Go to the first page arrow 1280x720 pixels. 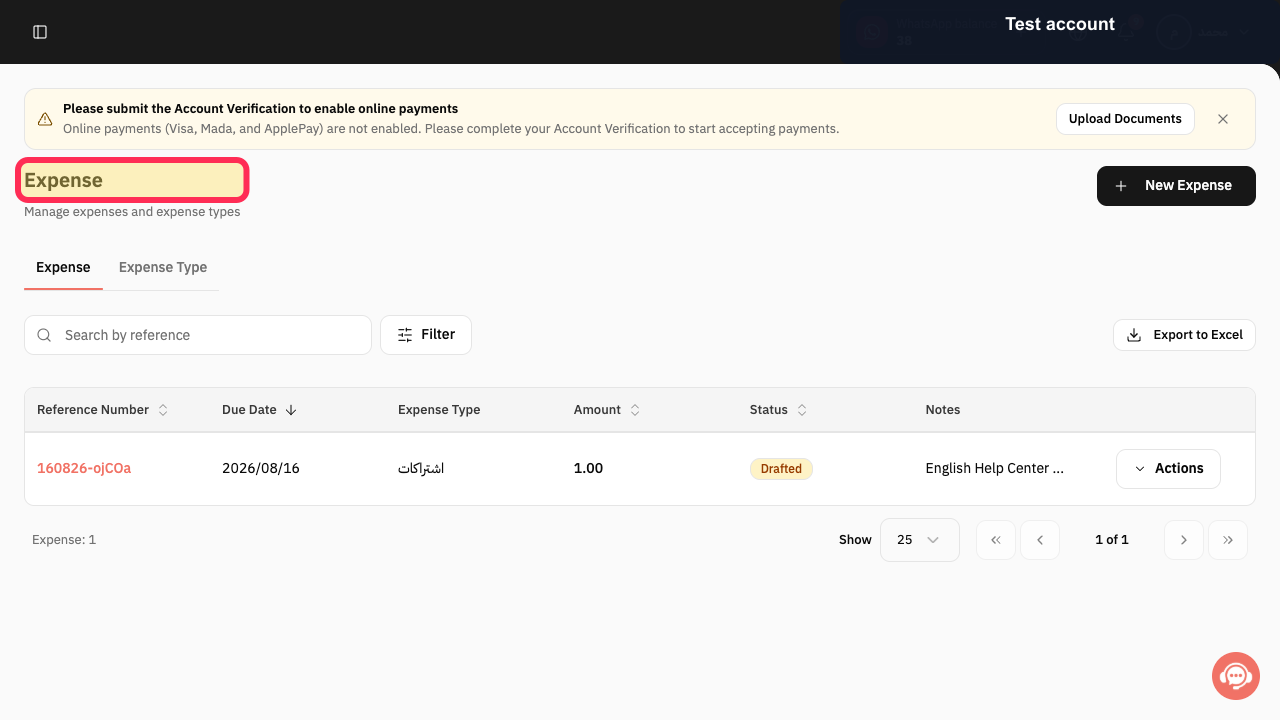pyautogui.click(x=996, y=540)
